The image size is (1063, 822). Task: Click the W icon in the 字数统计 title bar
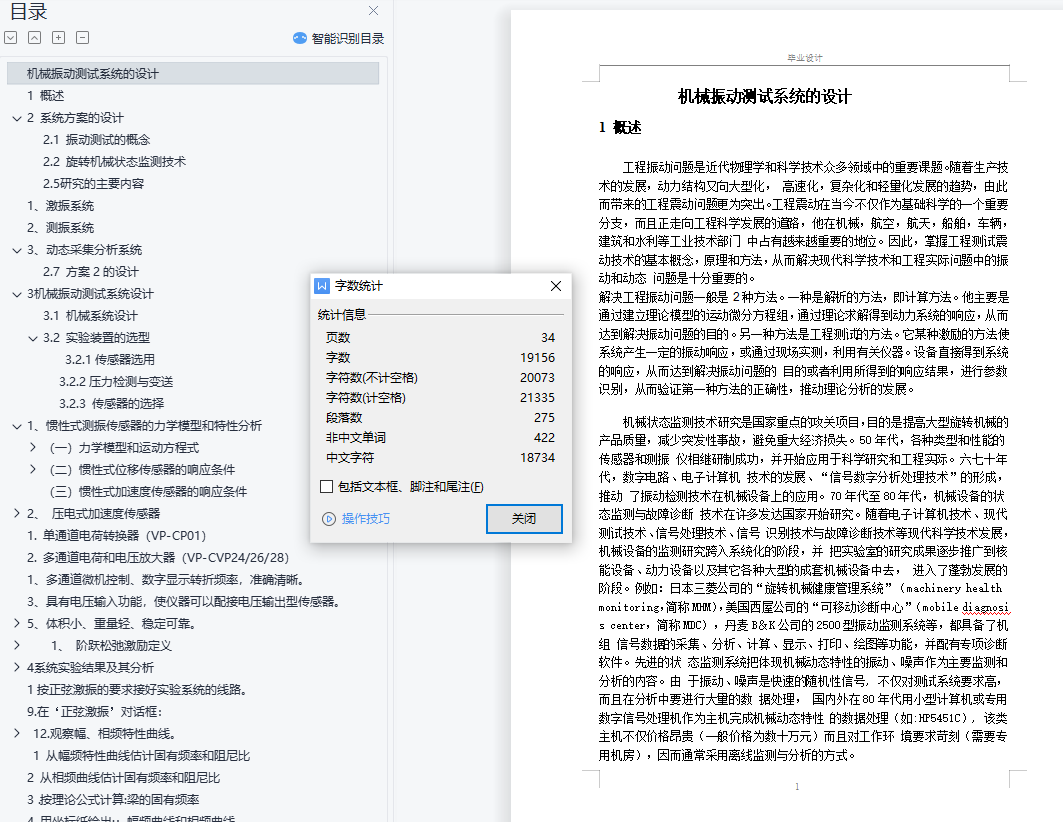click(322, 286)
